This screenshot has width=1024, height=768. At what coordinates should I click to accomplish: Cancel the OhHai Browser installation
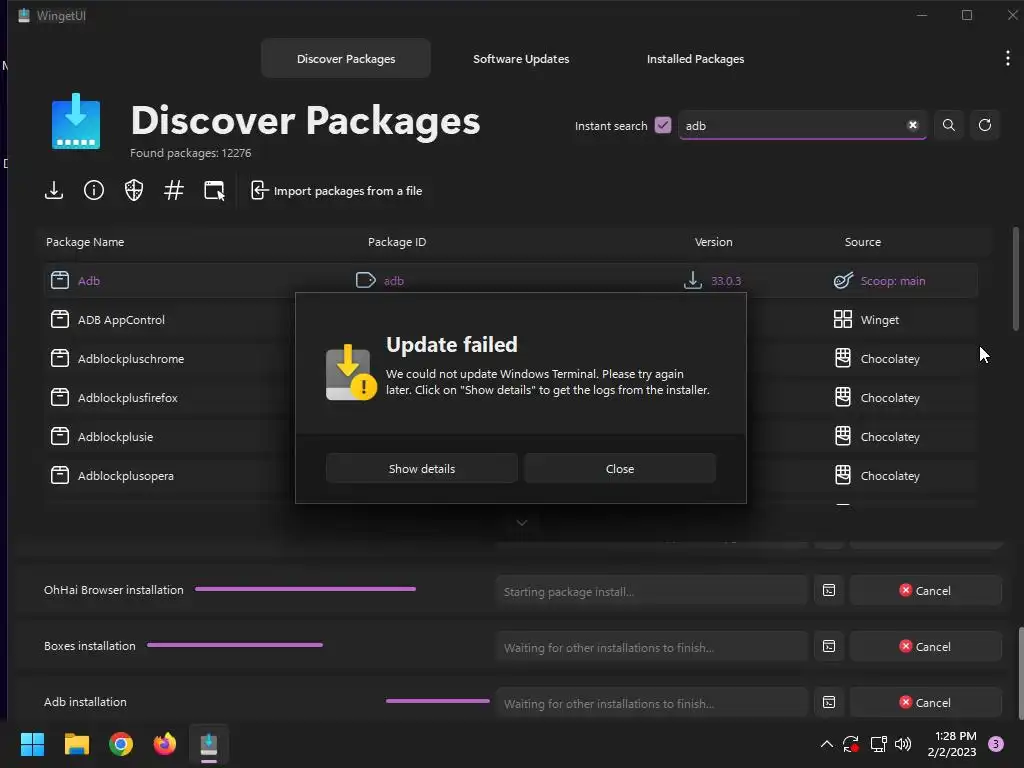(x=925, y=590)
